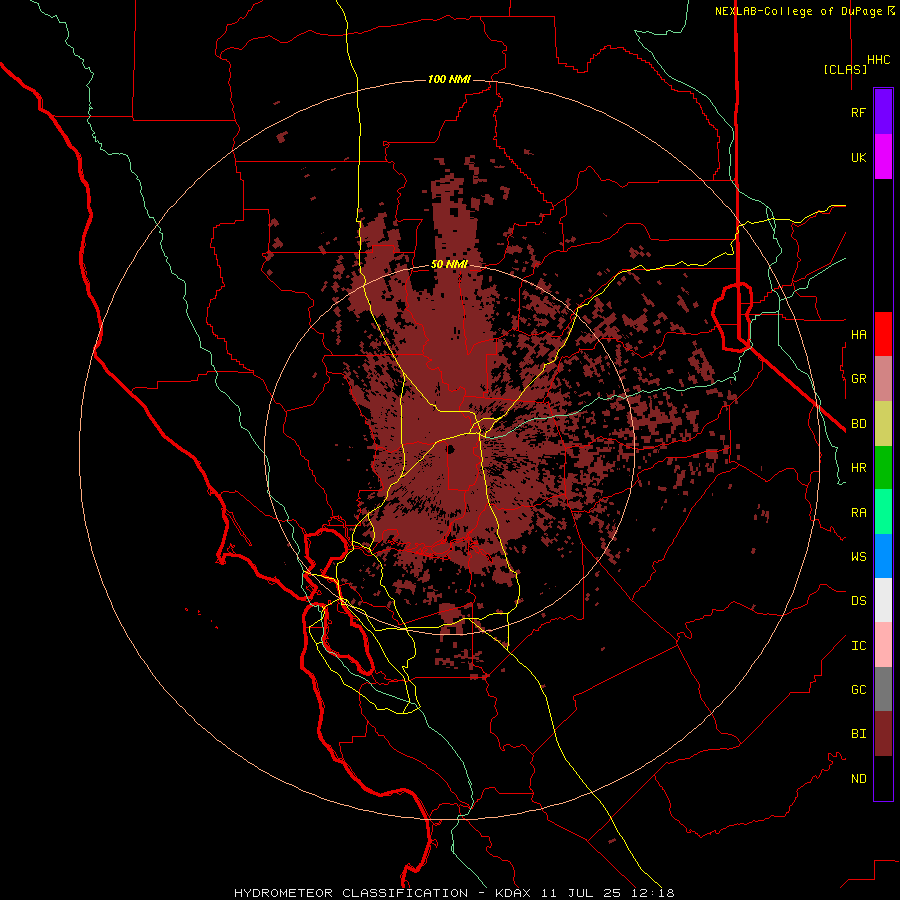Click the white DS legend color swatch

tap(883, 600)
